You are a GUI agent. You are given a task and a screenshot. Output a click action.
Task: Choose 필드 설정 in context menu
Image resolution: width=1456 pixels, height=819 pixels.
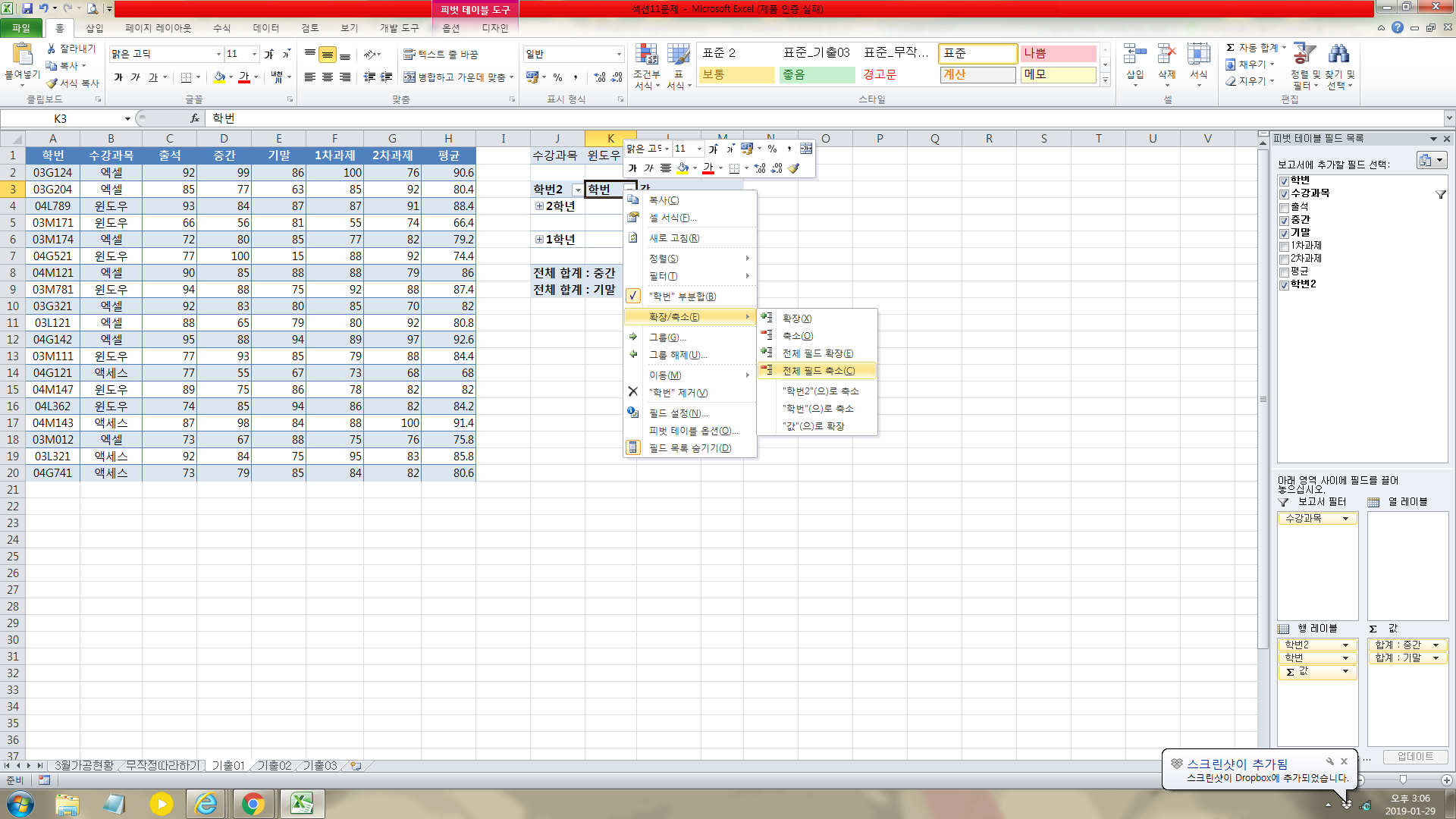click(x=677, y=413)
